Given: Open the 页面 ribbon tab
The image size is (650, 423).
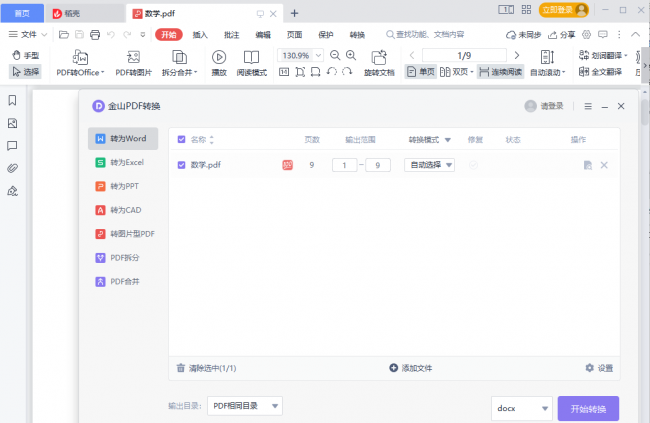Looking at the screenshot, I should (294, 35).
